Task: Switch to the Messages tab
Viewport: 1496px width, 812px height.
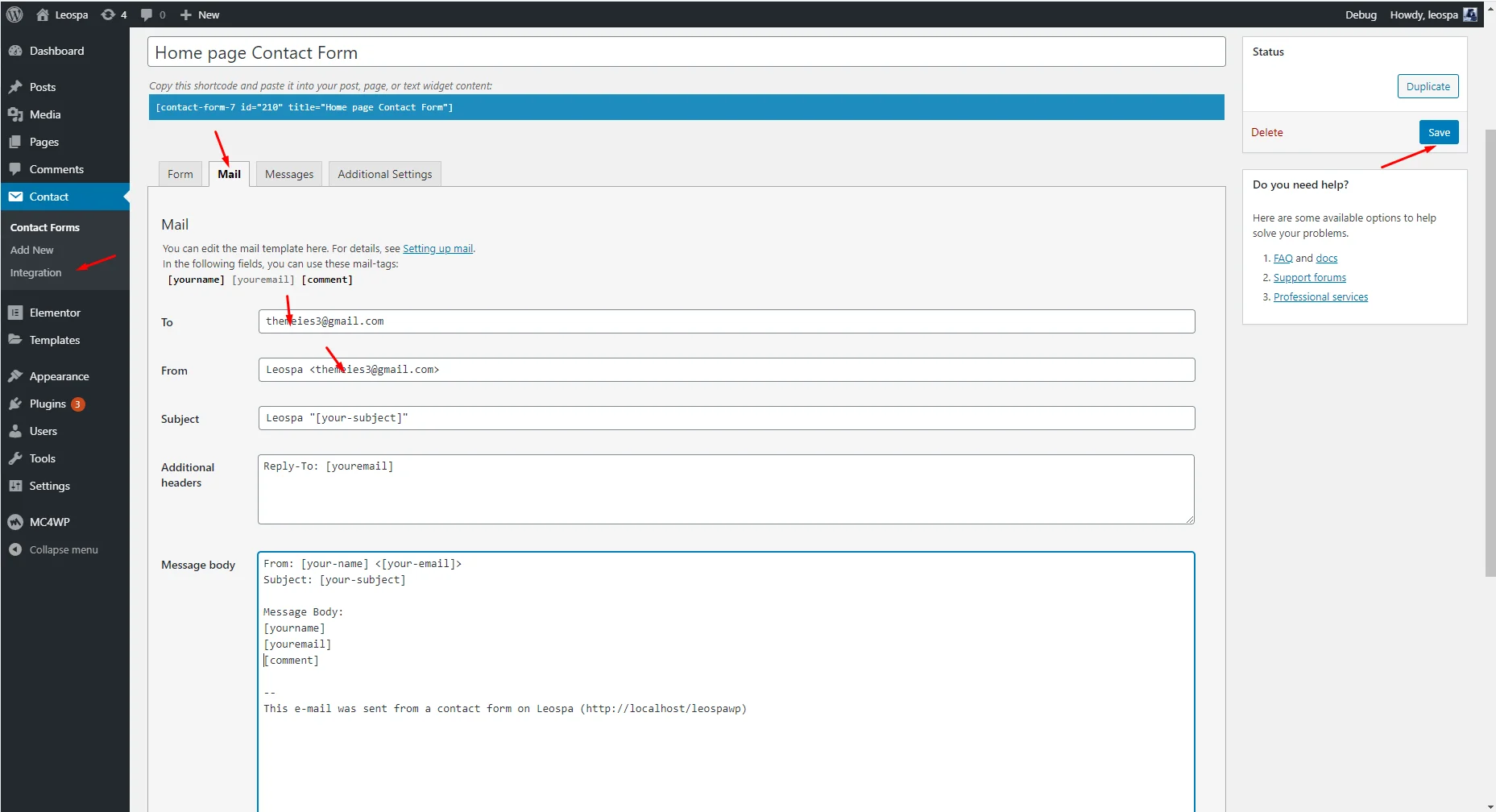Action: pos(289,174)
